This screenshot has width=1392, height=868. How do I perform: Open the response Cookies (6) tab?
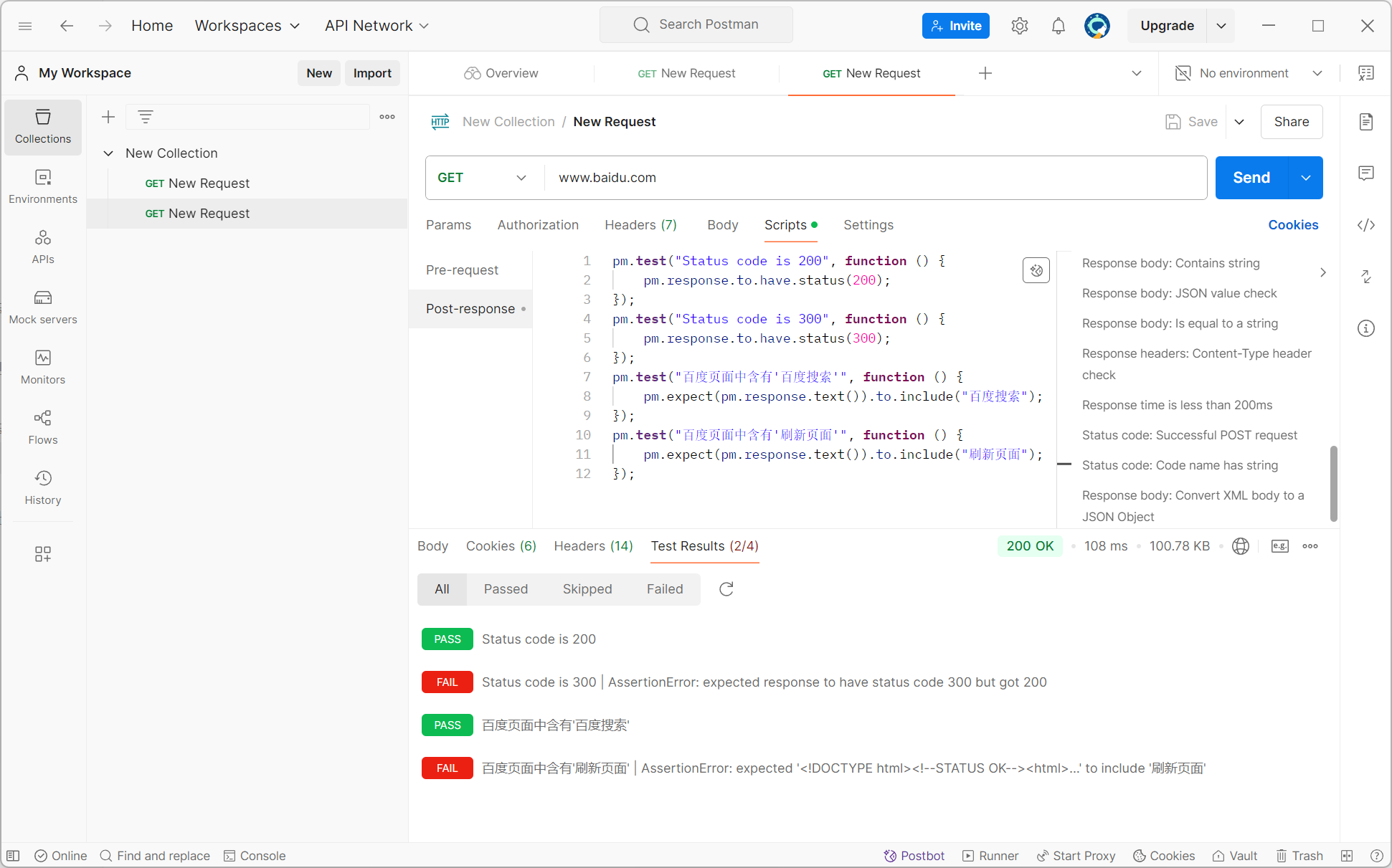click(x=501, y=546)
